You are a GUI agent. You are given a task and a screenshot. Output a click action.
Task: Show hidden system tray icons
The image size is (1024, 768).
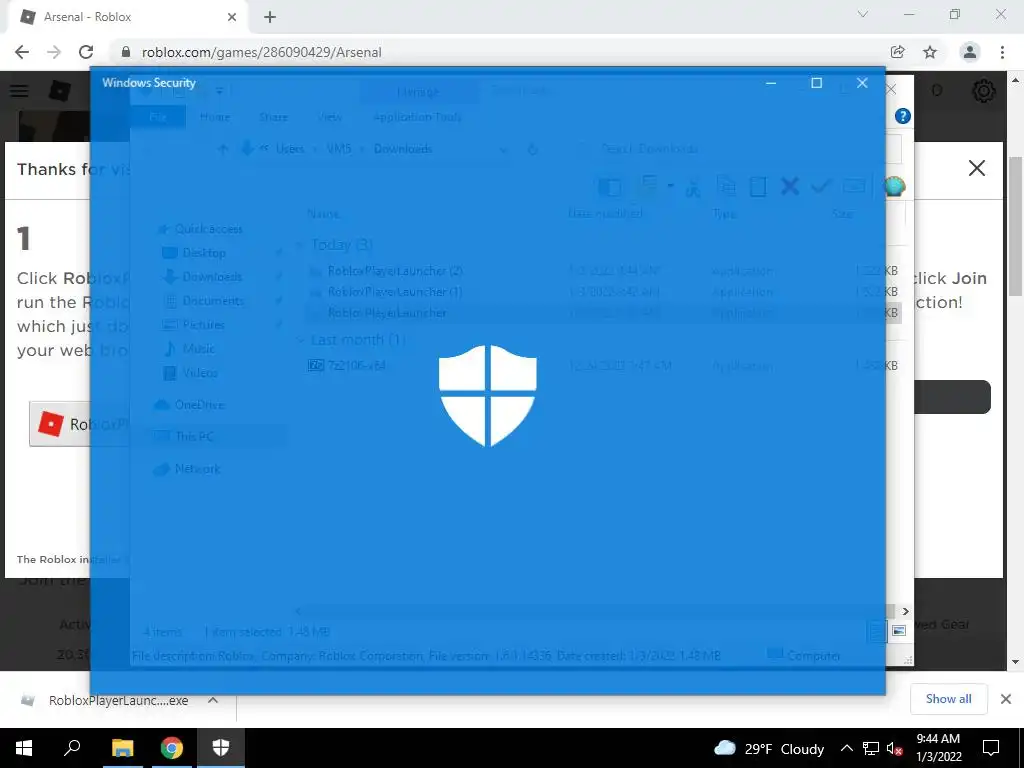[846, 748]
